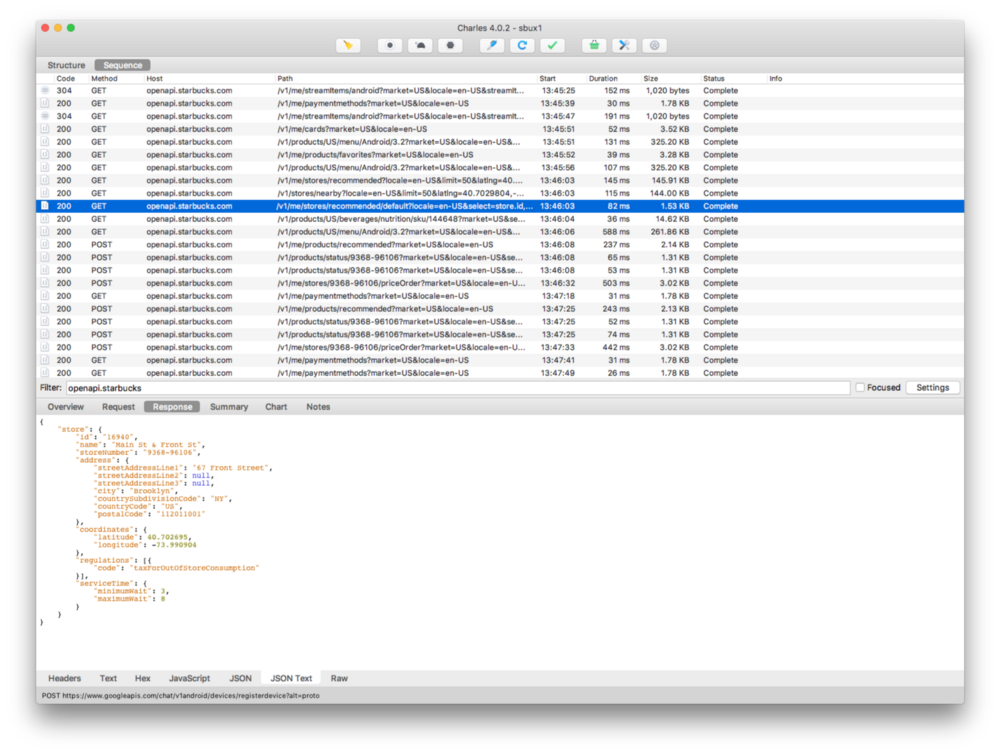Open filter Settings button
The height and width of the screenshot is (755, 1000).
[932, 388]
